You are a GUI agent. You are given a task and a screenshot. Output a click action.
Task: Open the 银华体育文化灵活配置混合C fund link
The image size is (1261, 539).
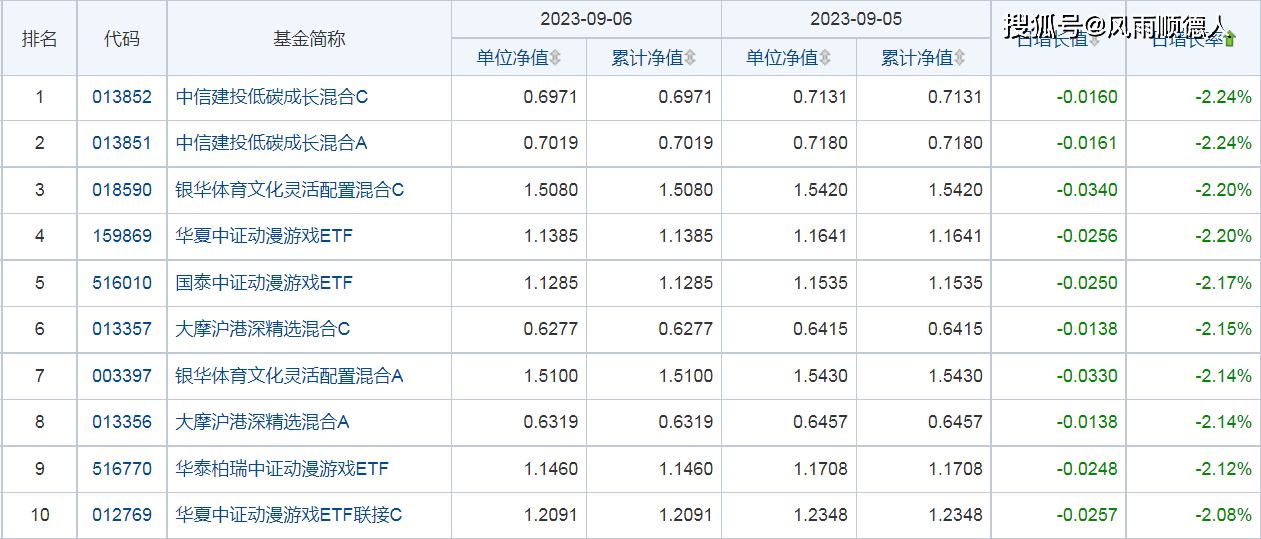click(290, 190)
